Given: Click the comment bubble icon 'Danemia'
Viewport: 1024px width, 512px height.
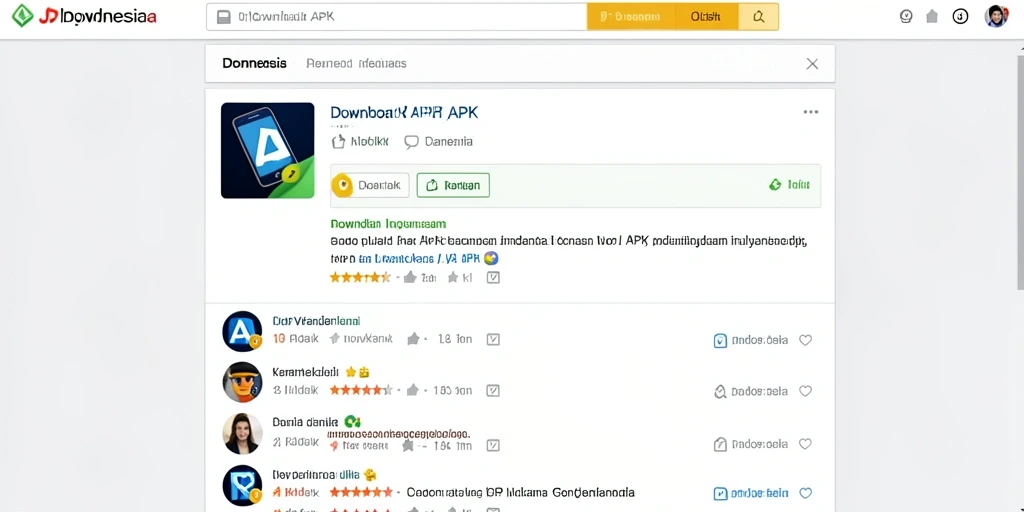Looking at the screenshot, I should (411, 142).
